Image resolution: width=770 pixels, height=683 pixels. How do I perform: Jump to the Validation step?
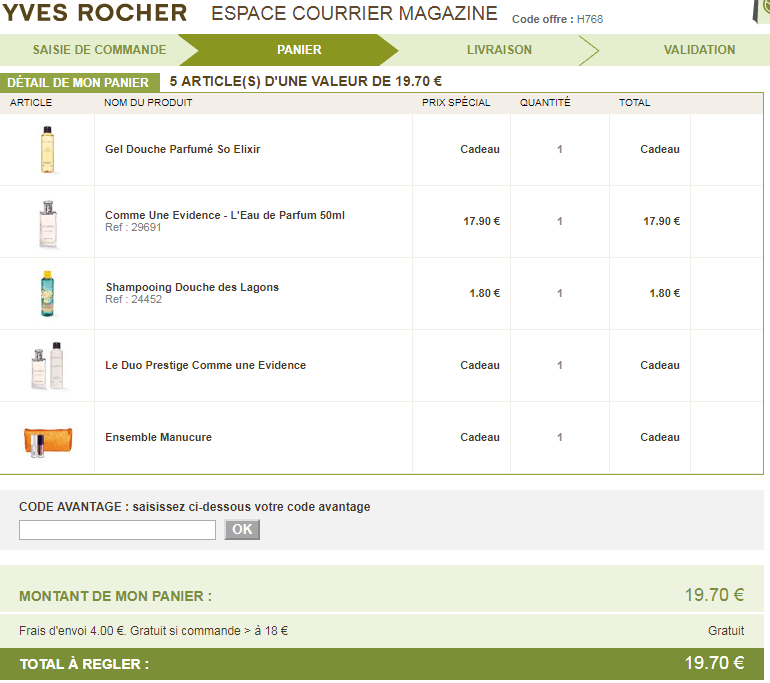point(699,49)
